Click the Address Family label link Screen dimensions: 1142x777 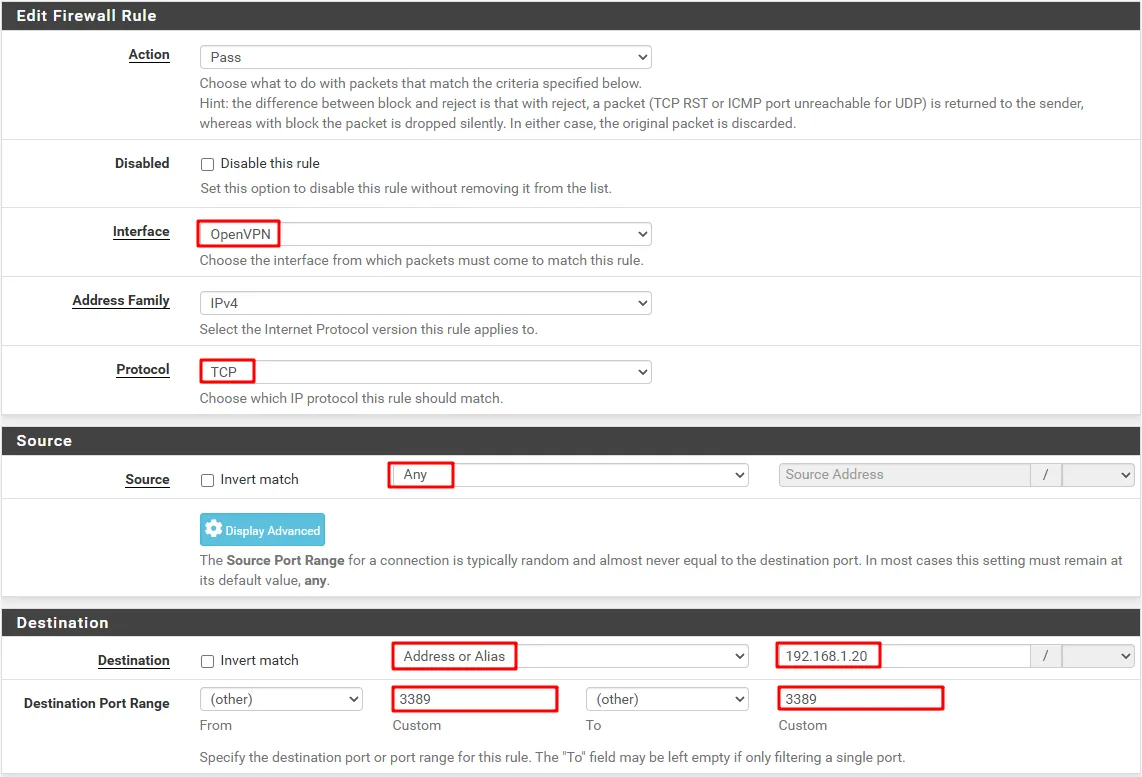[x=121, y=301]
